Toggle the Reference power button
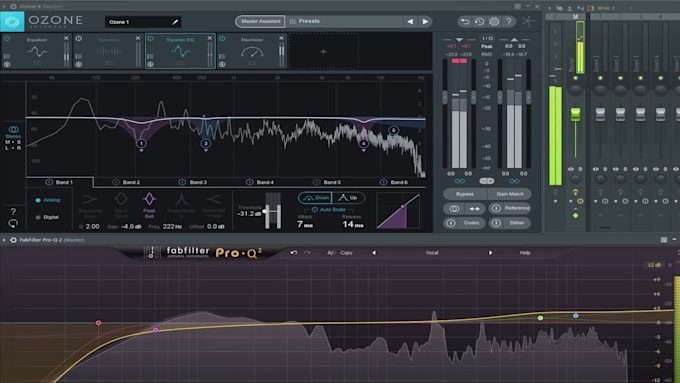 pyautogui.click(x=496, y=209)
